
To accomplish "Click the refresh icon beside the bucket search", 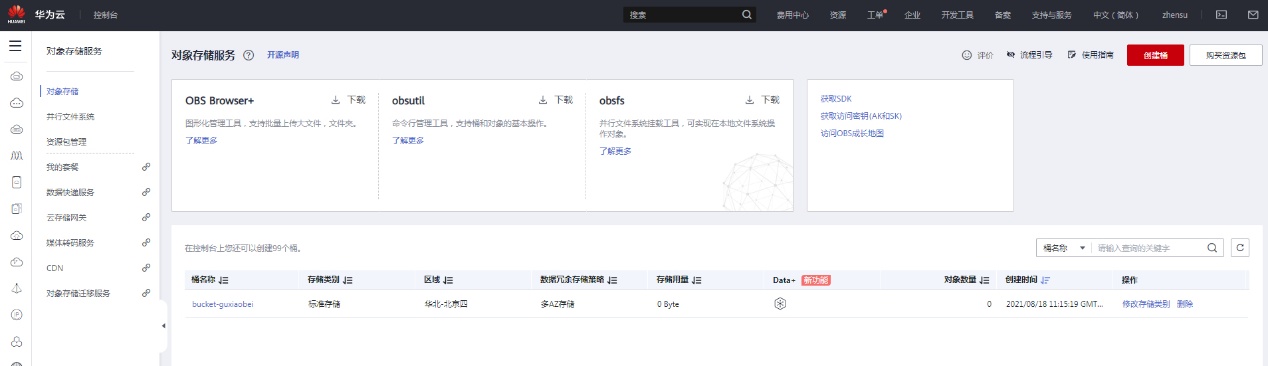I will click(1240, 247).
